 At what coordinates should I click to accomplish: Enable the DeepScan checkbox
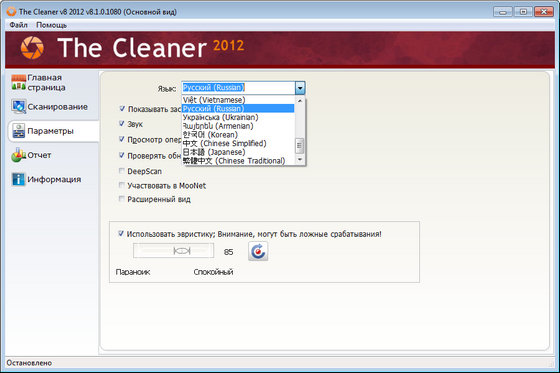[122, 171]
